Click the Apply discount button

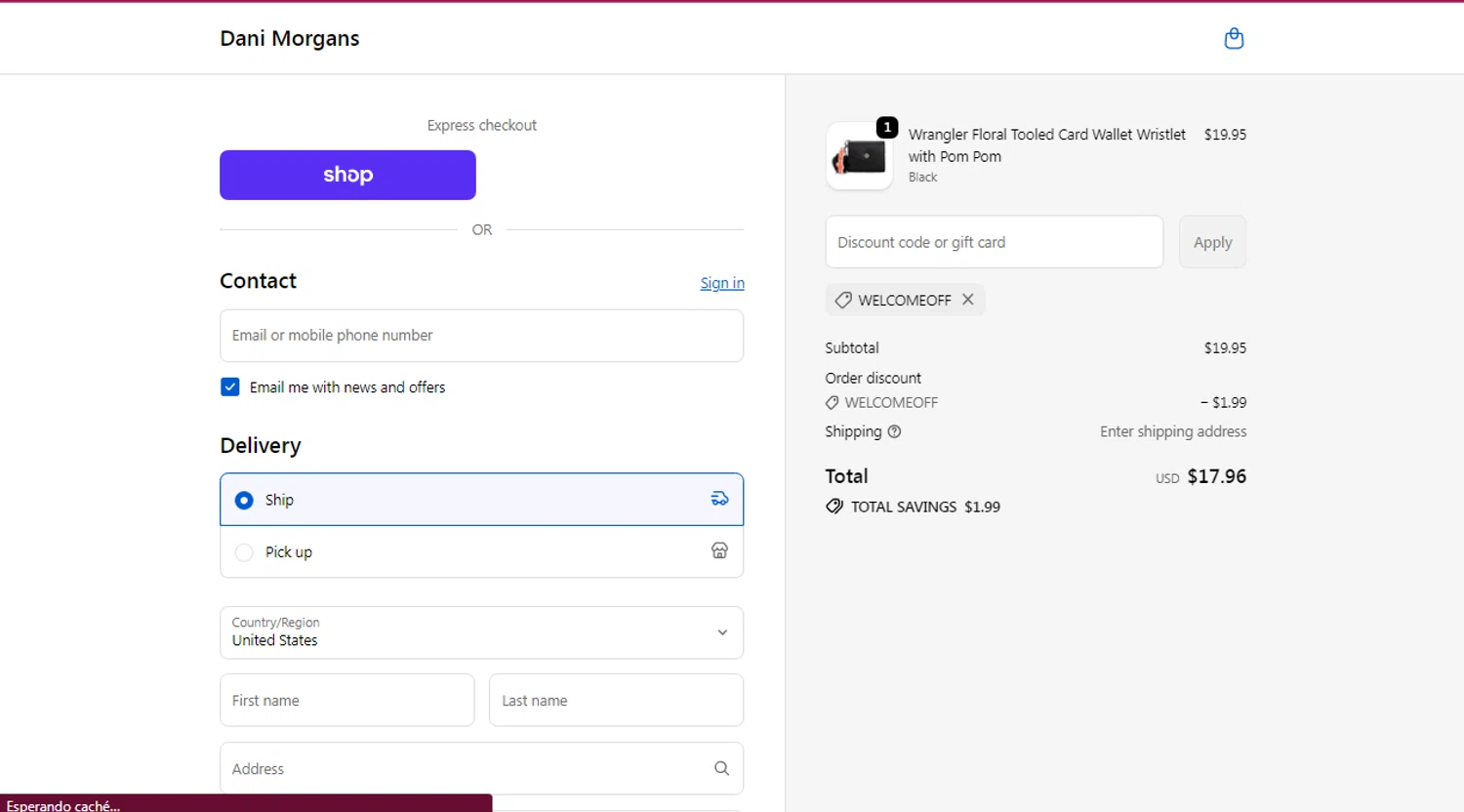(1212, 242)
